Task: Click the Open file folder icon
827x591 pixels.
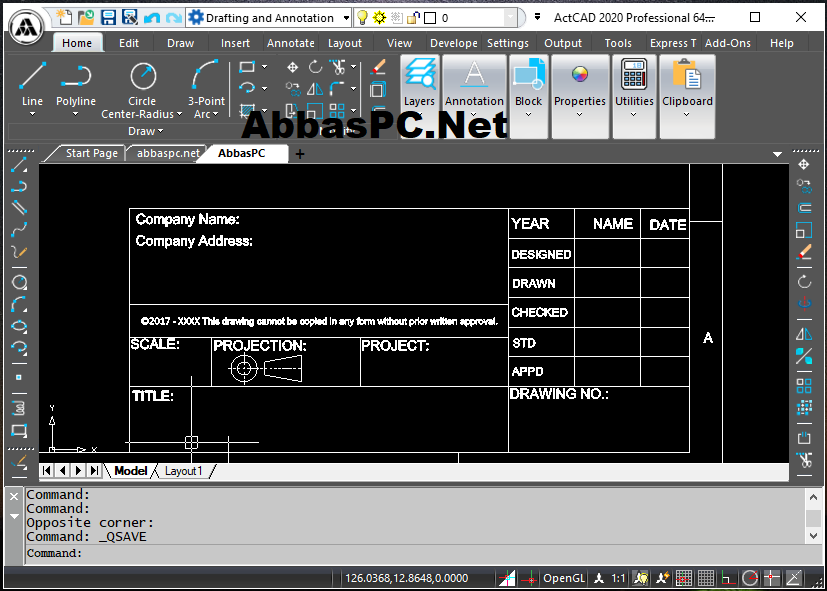Action: [86, 17]
